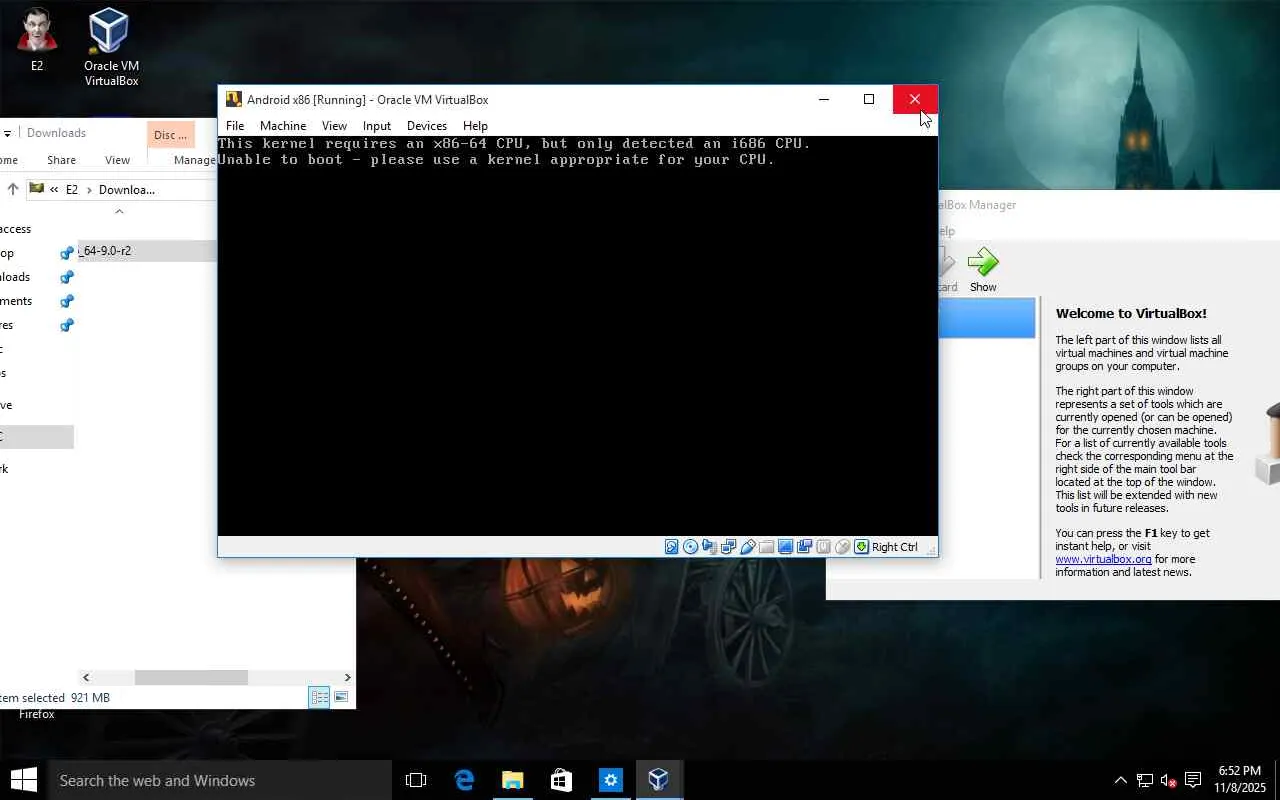1280x800 pixels.
Task: Open the chevron dropdown after E2 in address bar
Action: click(x=88, y=189)
